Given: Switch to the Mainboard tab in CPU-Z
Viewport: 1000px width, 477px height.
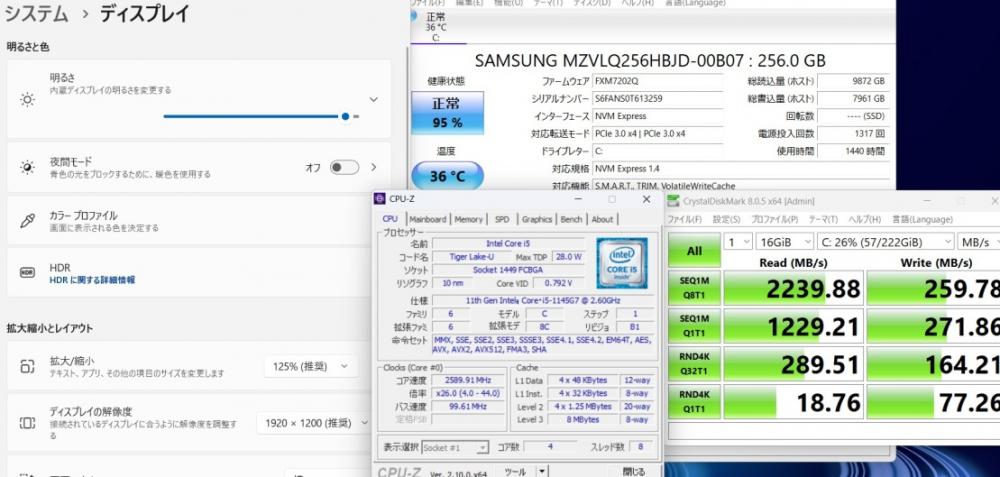Looking at the screenshot, I should click(x=427, y=219).
